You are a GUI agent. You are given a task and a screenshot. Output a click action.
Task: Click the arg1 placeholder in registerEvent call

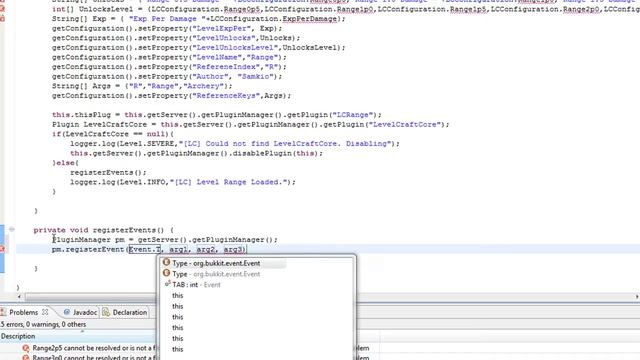(x=178, y=249)
